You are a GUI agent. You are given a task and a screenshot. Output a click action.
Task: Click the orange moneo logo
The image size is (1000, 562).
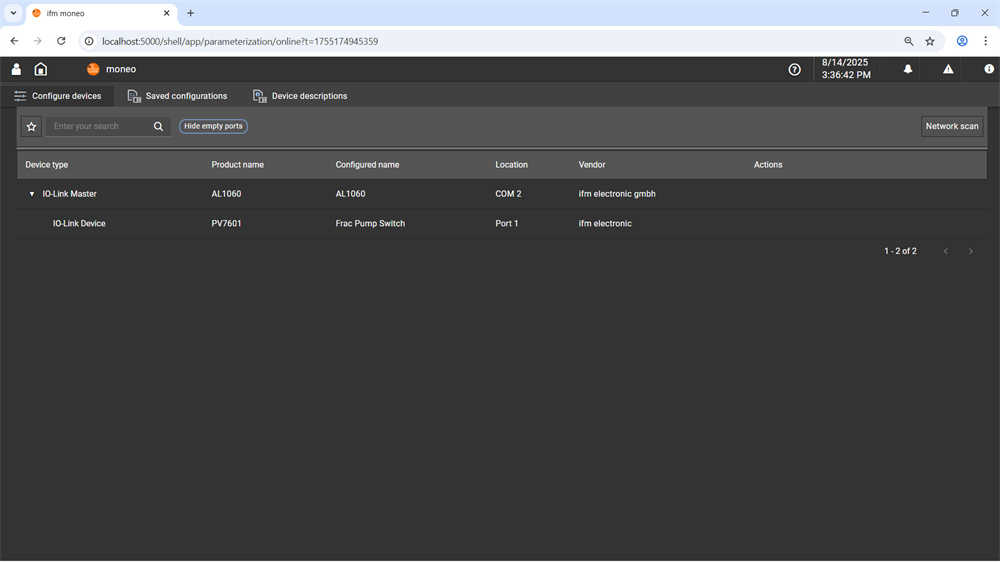[x=93, y=69]
